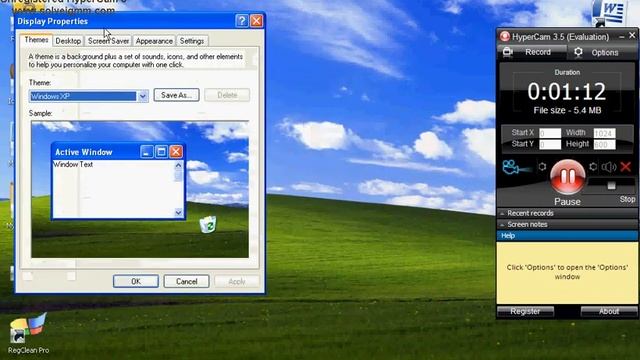Switch to the Desktop tab in Display Properties
Viewport: 640px width, 360px height.
click(x=68, y=41)
